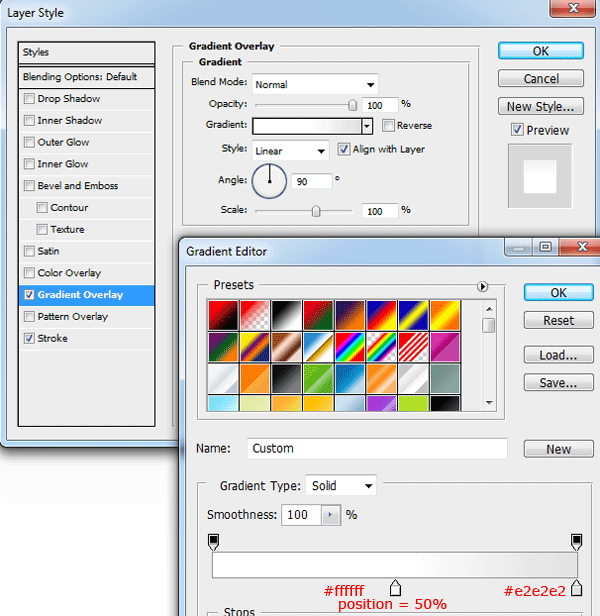600x616 pixels.
Task: Tick the Pattern Overlay checkbox
Action: coord(29,316)
